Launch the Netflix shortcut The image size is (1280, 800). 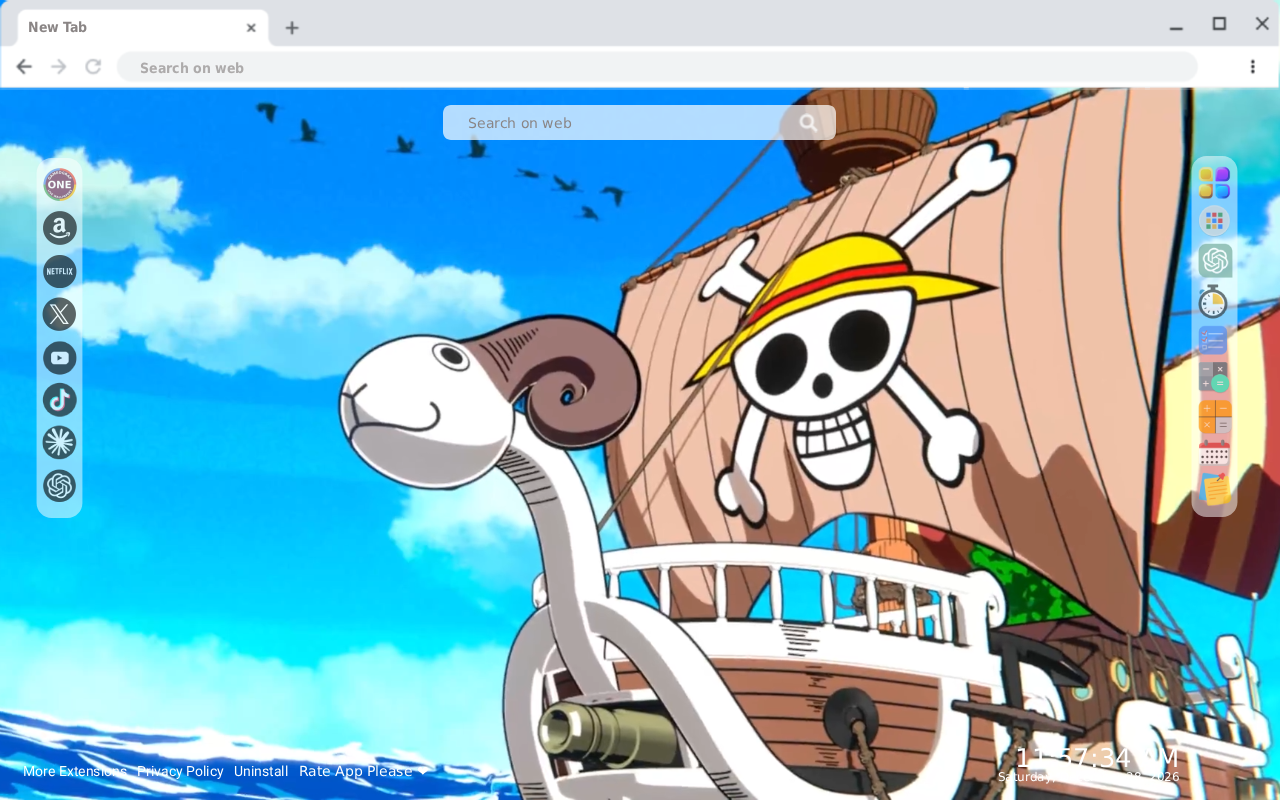(x=60, y=271)
